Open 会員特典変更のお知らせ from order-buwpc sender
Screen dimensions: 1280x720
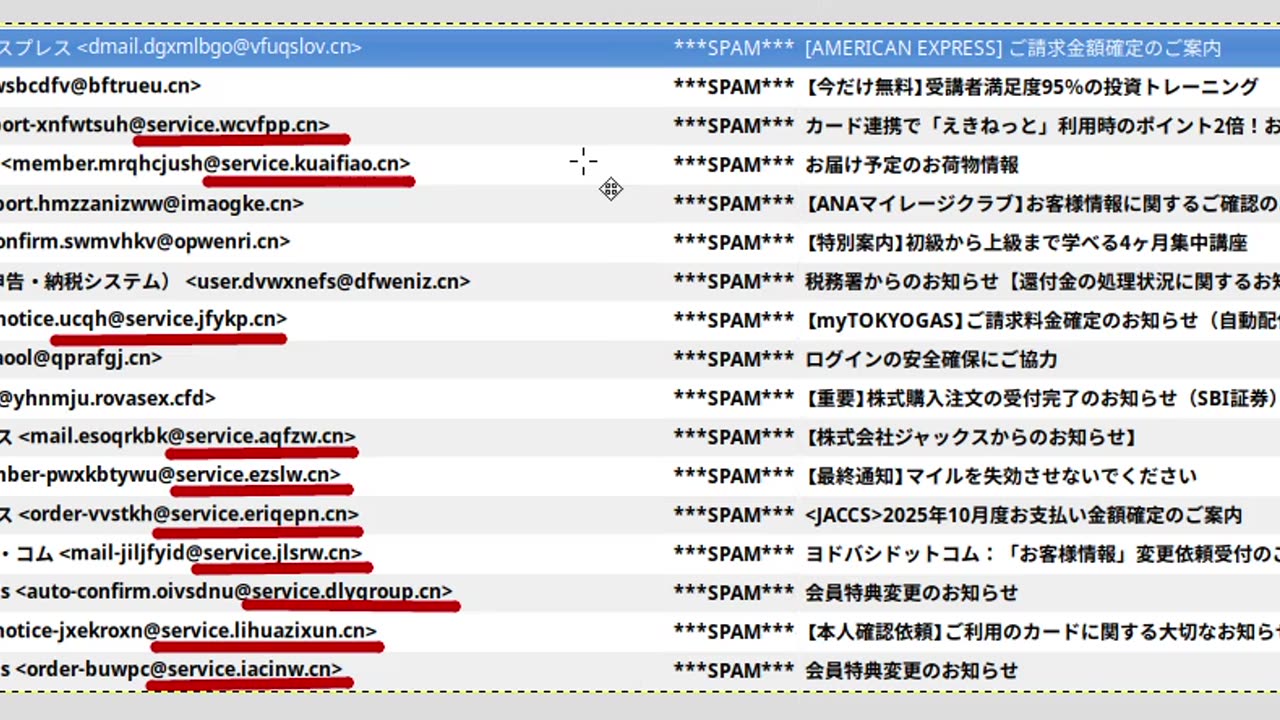[912, 671]
